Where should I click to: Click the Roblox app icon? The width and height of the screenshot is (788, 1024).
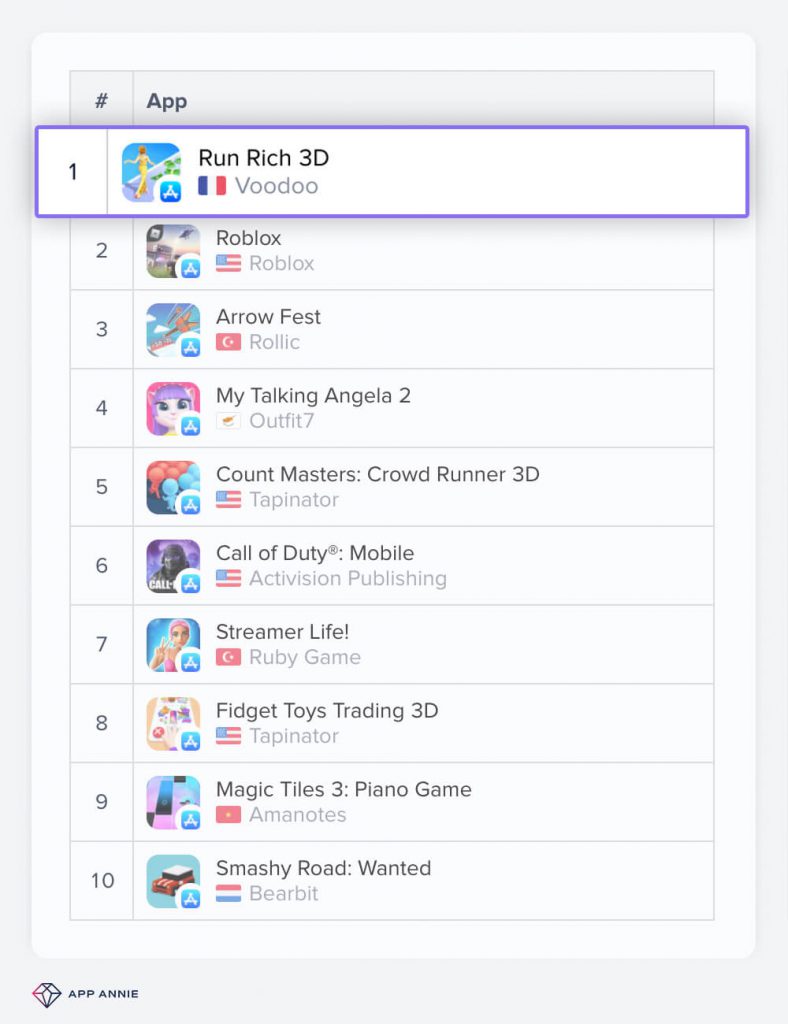(x=172, y=250)
